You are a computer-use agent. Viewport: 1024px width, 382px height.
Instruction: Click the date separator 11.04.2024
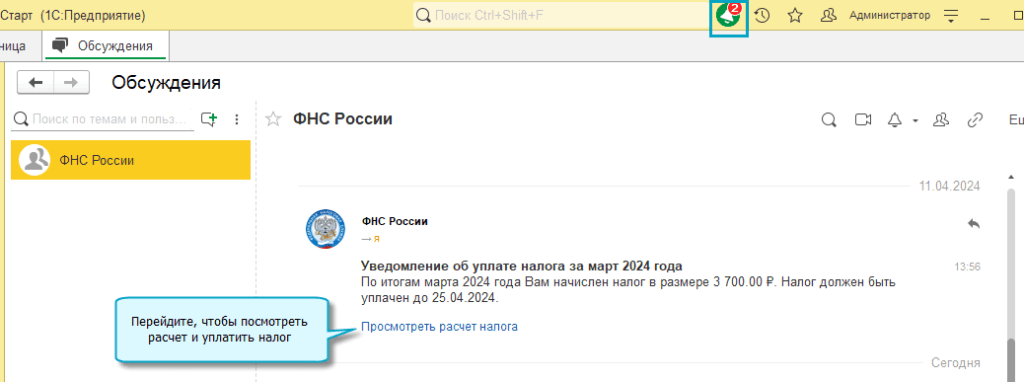(950, 186)
